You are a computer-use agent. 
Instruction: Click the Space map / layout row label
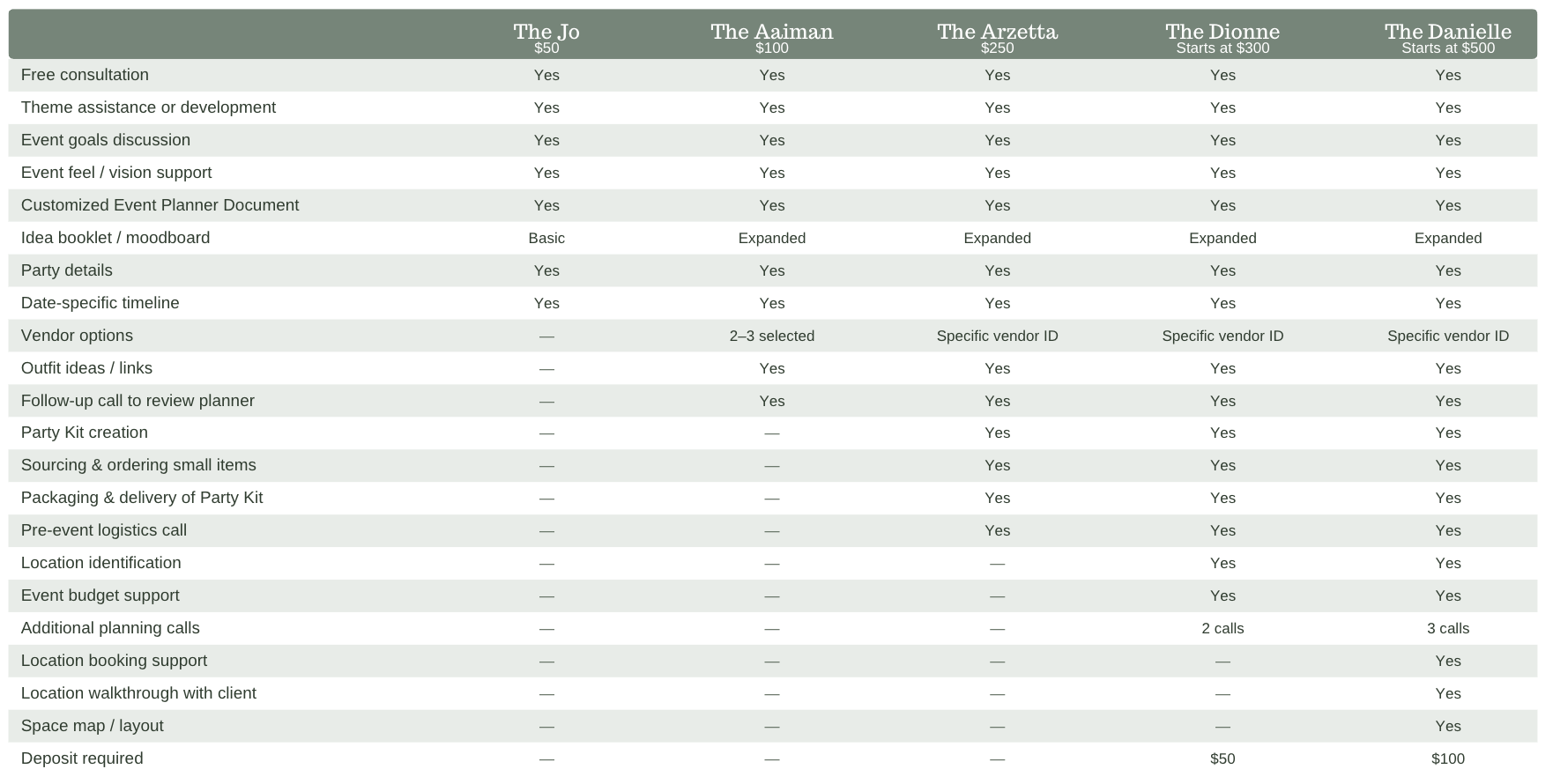click(x=93, y=726)
